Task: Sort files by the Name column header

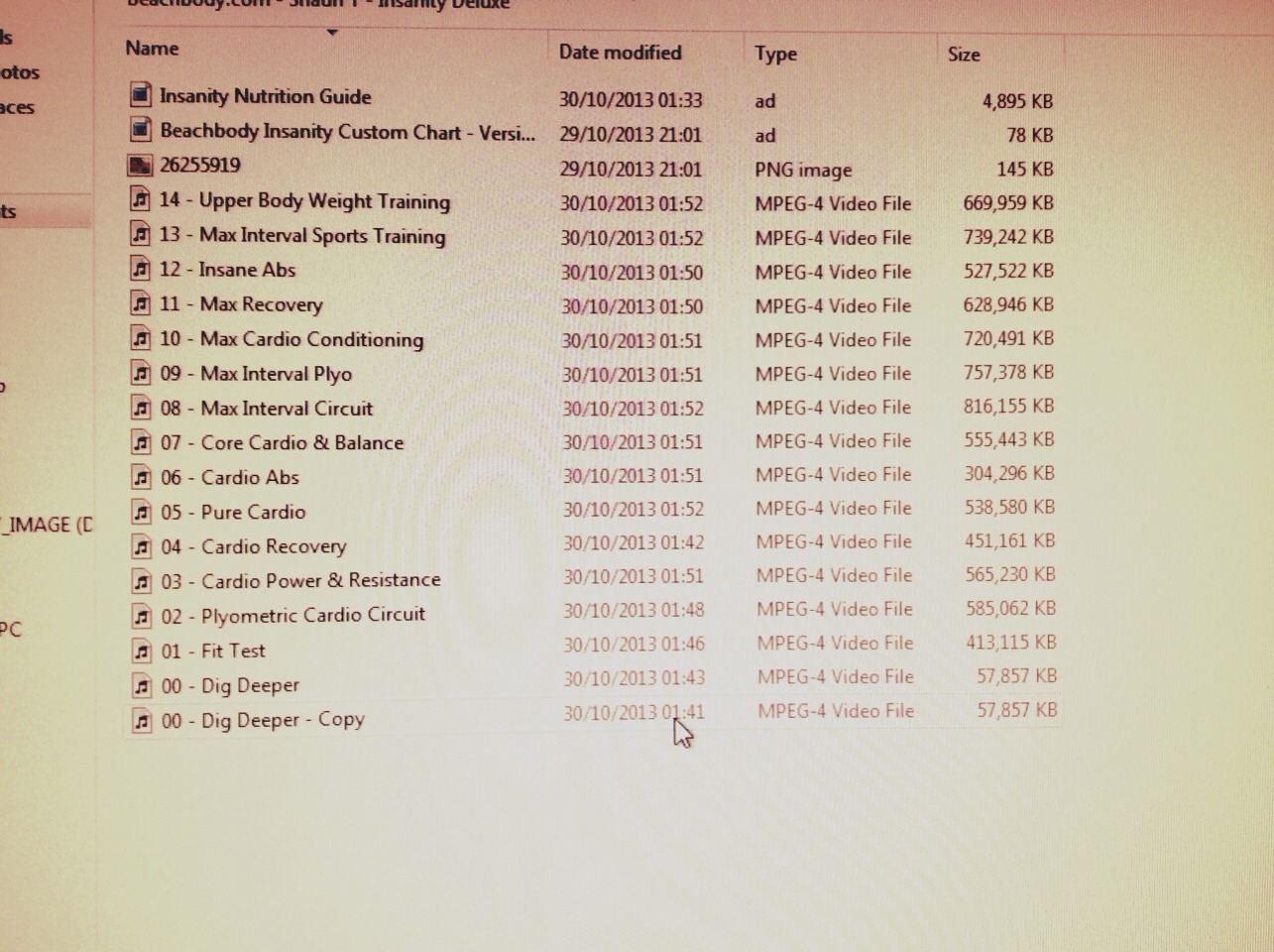Action: tap(153, 48)
